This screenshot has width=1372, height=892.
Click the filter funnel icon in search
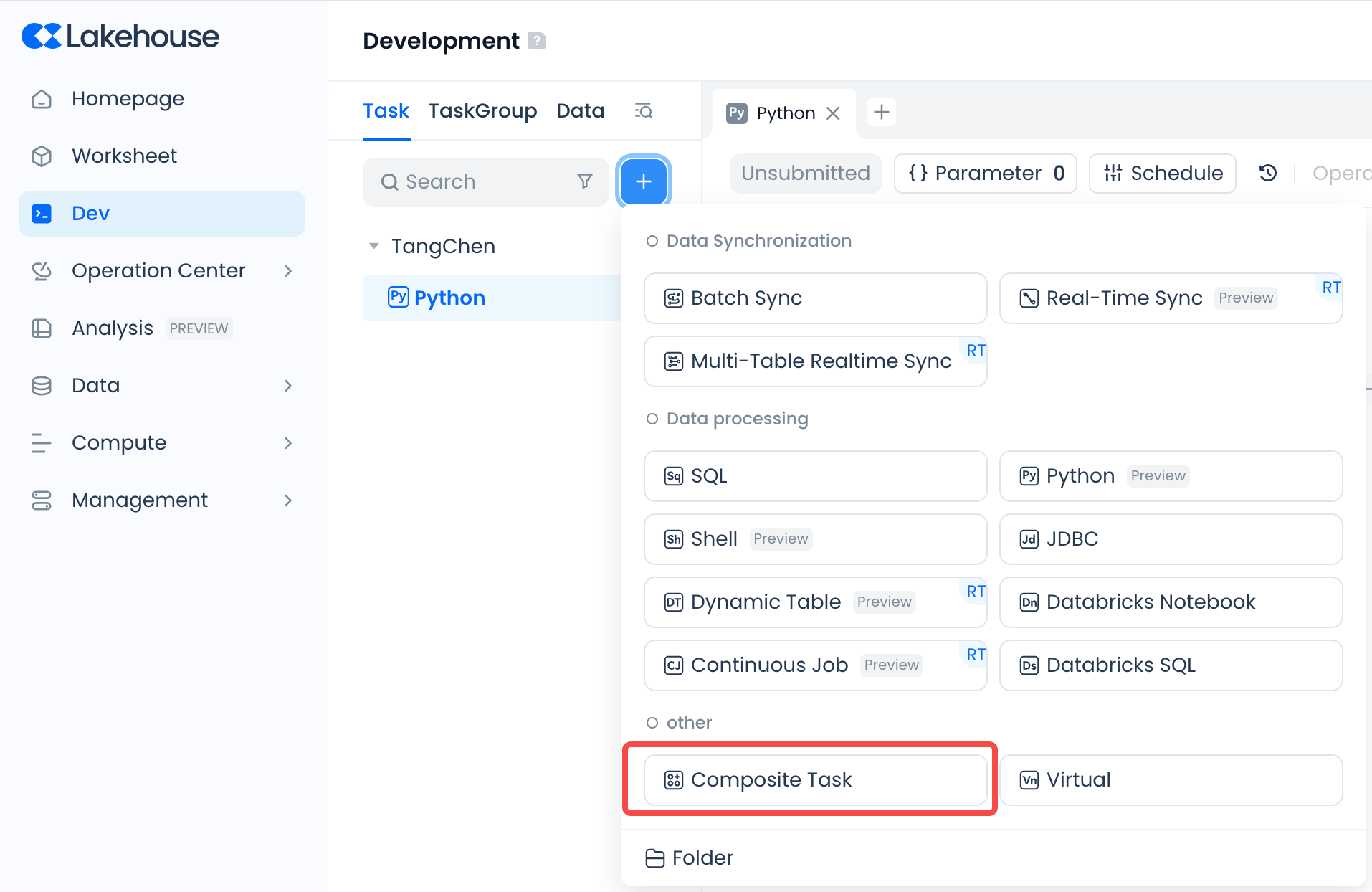pos(585,181)
